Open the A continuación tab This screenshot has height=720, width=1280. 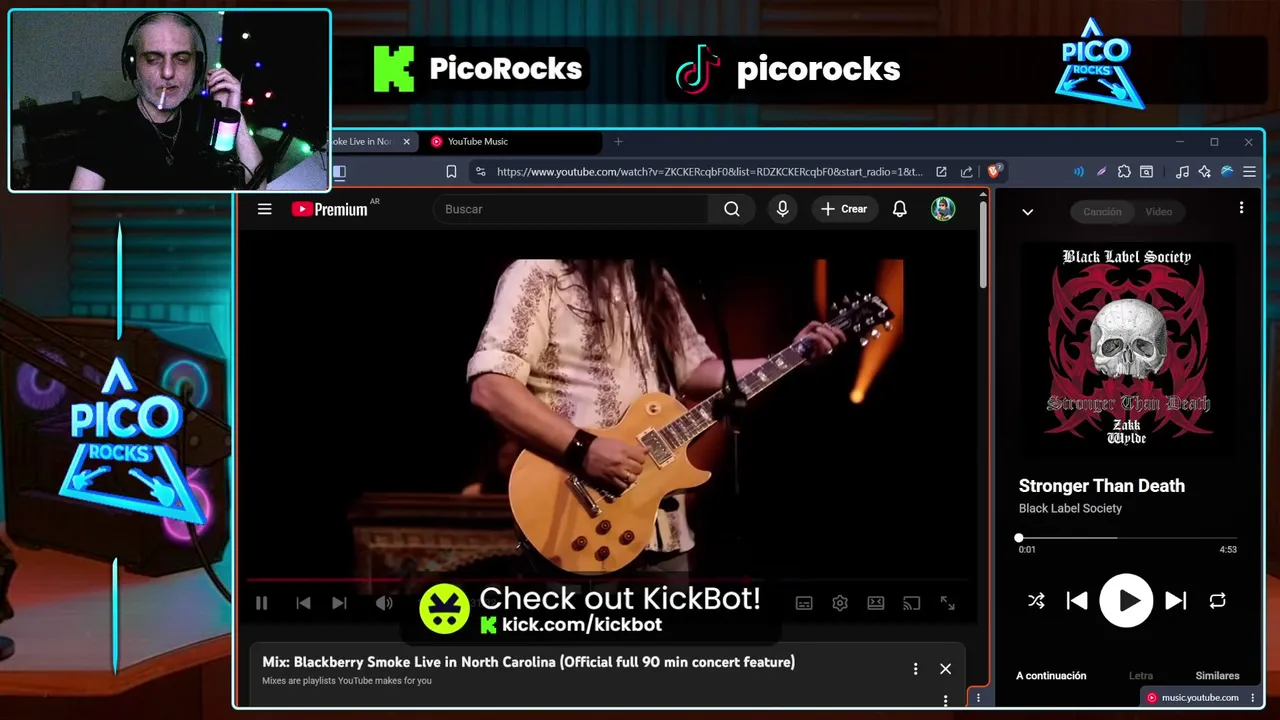pos(1051,676)
